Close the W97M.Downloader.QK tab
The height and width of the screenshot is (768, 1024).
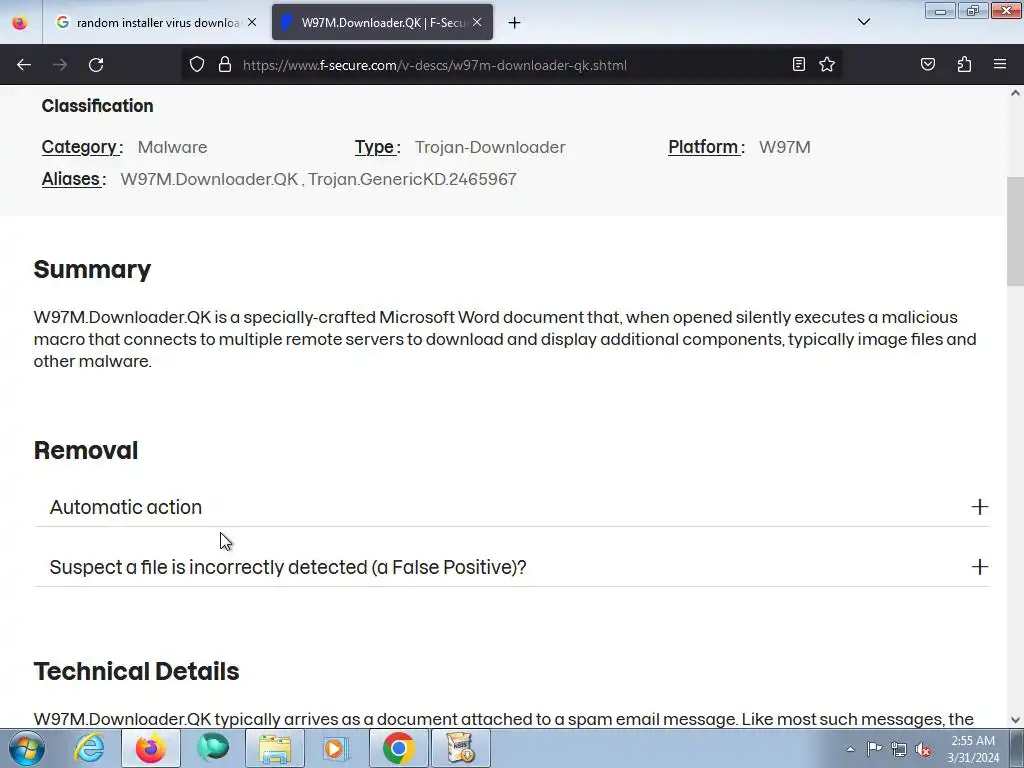pyautogui.click(x=477, y=22)
